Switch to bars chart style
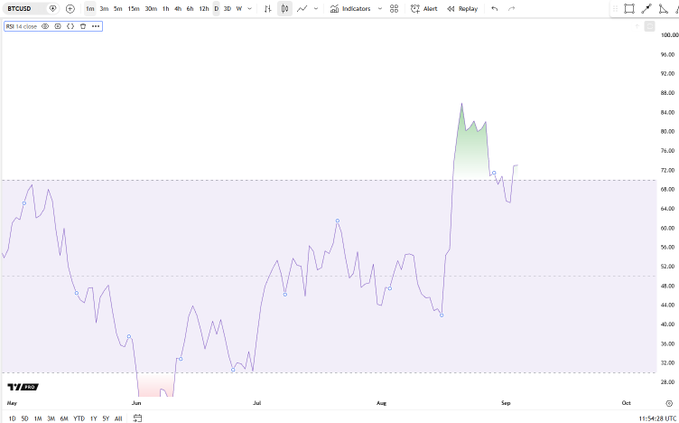Screen dimensions: 679x423 pos(268,9)
